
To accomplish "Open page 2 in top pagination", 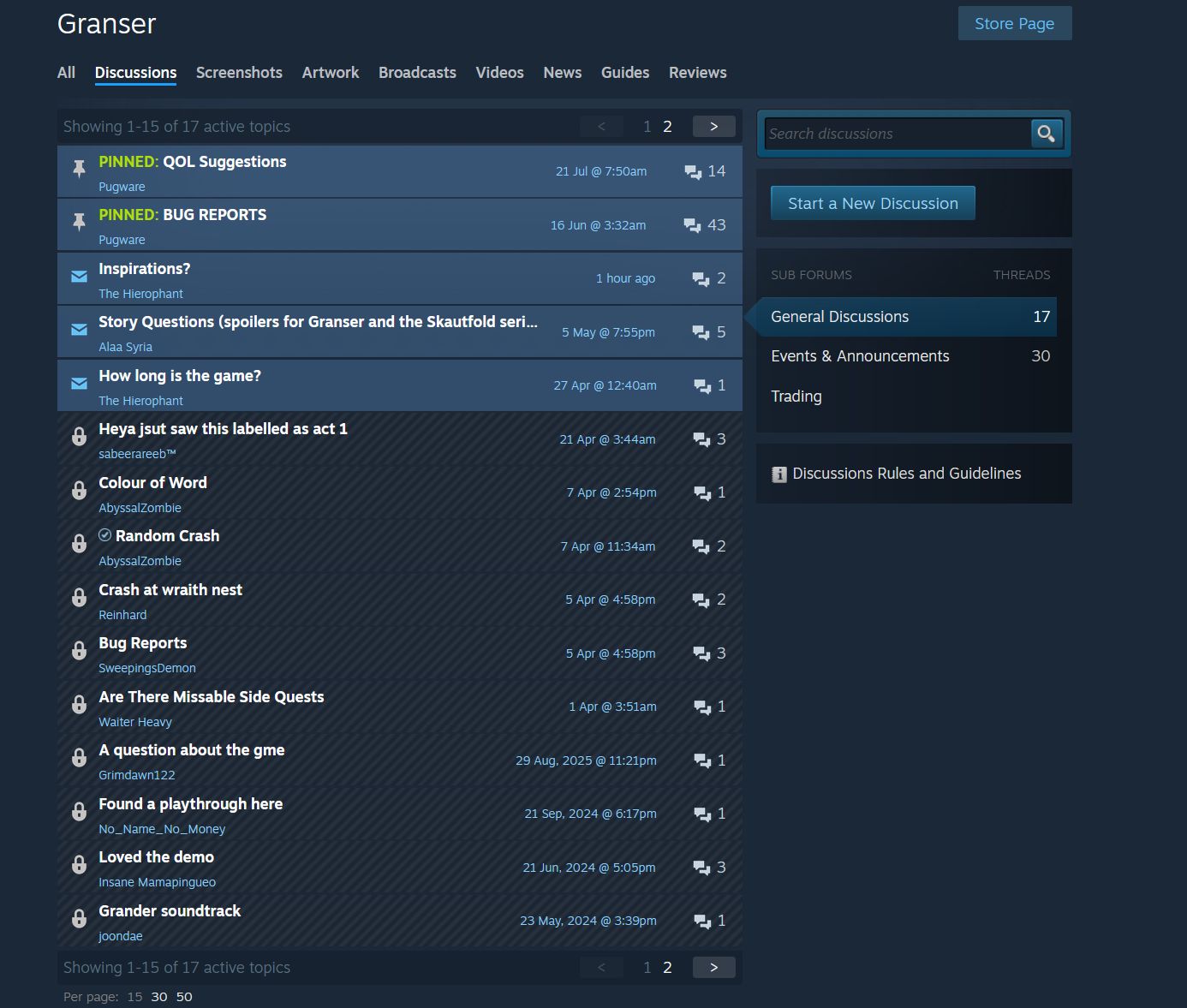I will point(667,127).
